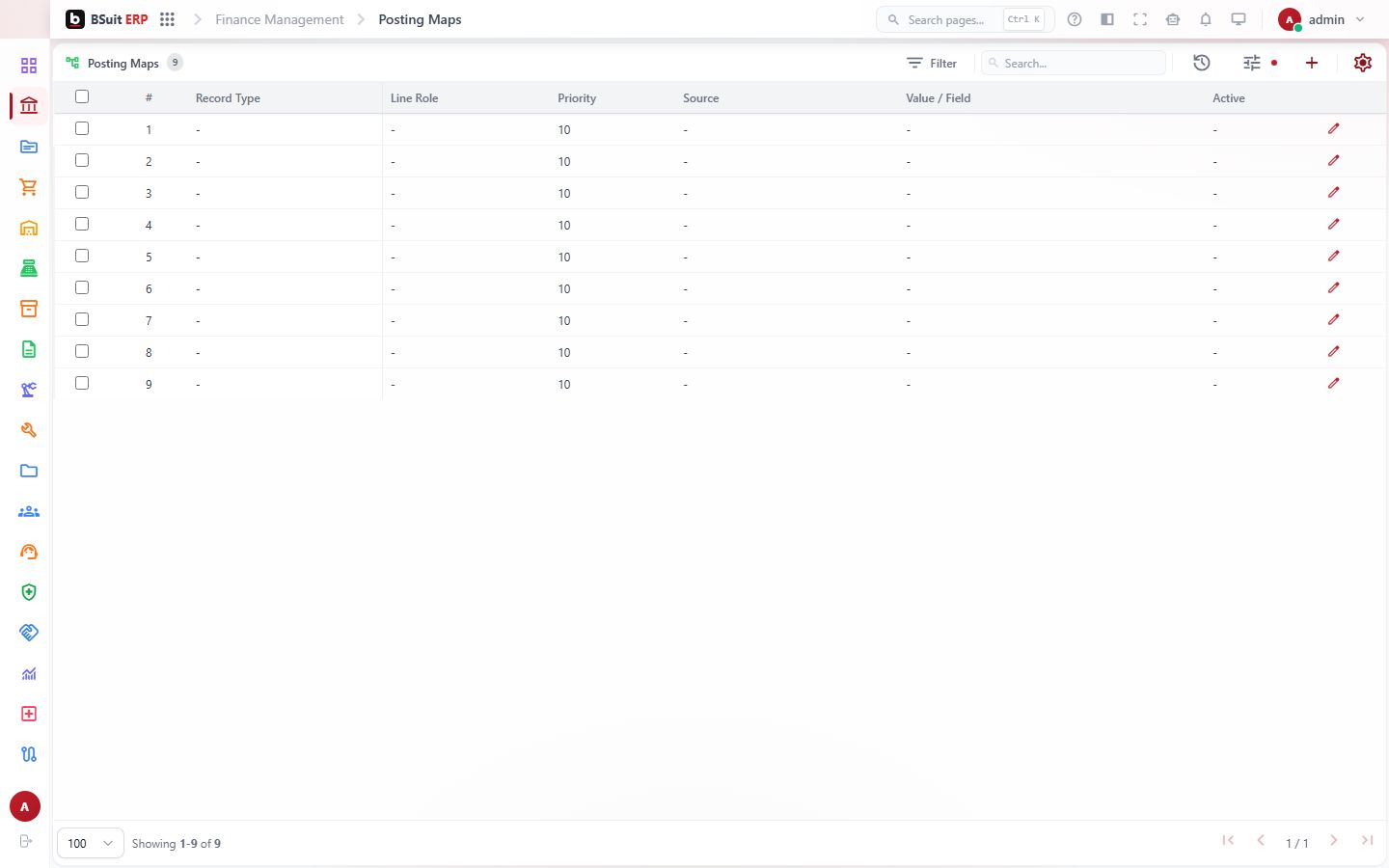Image resolution: width=1389 pixels, height=868 pixels.
Task: Go to Finance Management breadcrumb
Action: coord(280,19)
